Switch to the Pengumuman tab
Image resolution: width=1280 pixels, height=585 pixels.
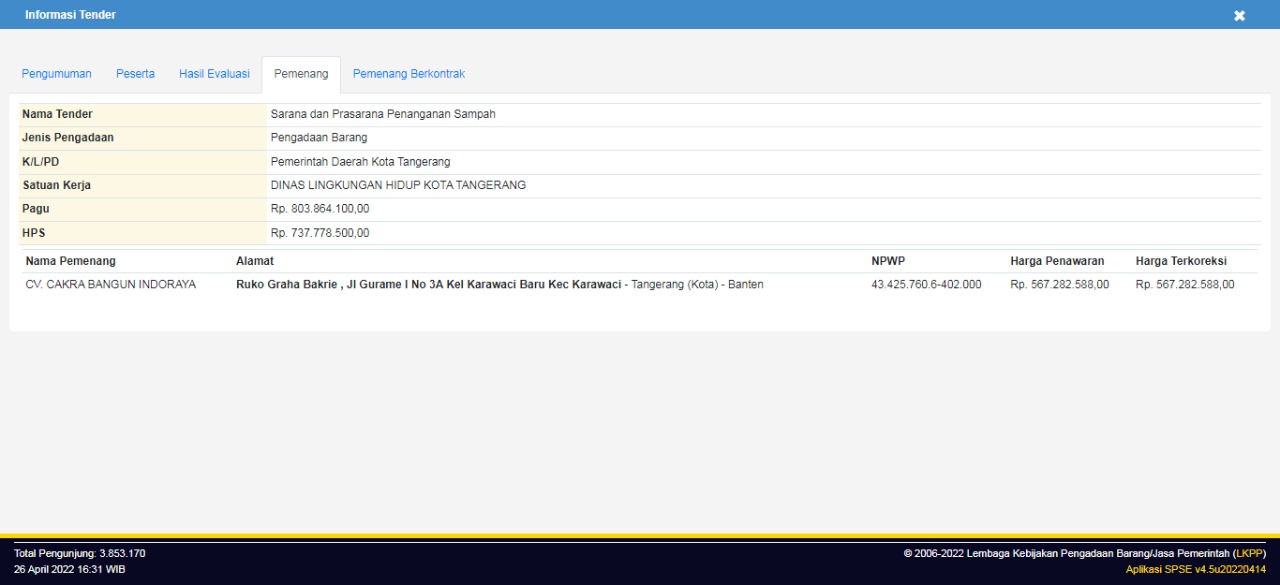[57, 74]
